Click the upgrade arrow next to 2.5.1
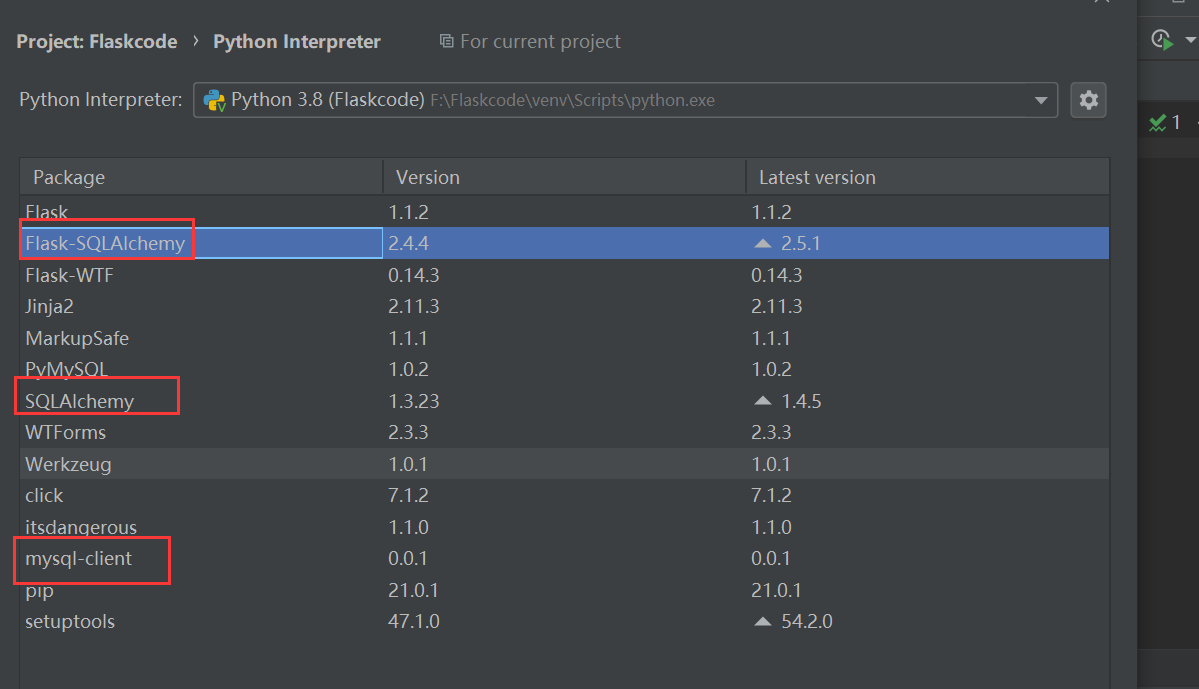 pos(762,243)
